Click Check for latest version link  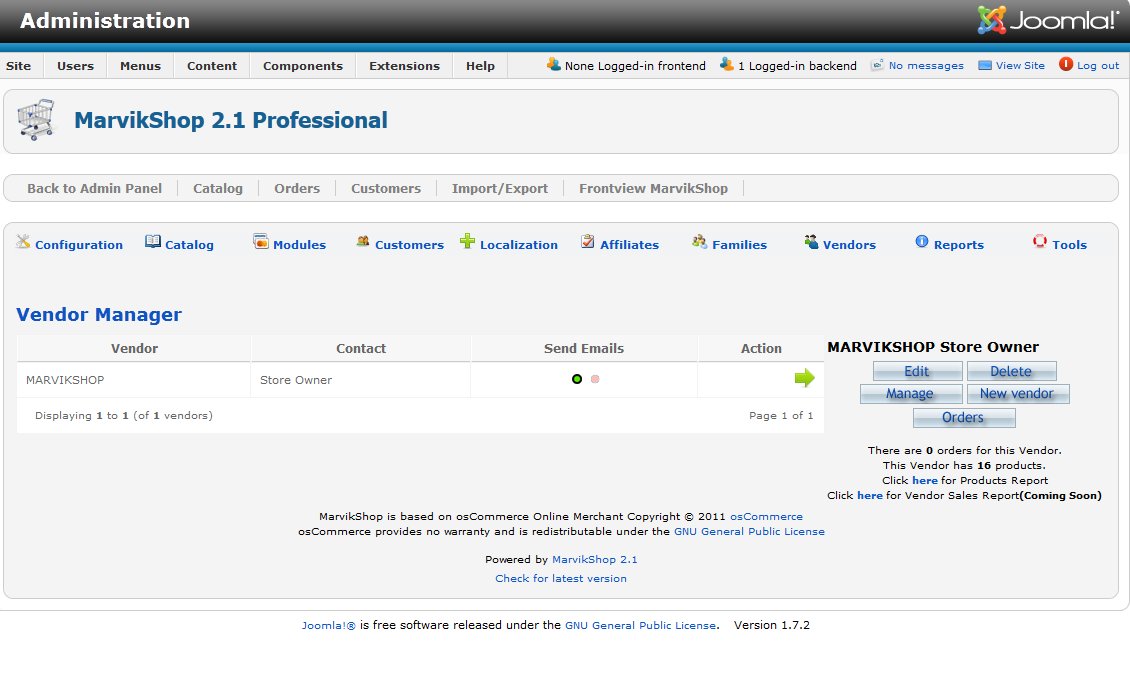[561, 578]
